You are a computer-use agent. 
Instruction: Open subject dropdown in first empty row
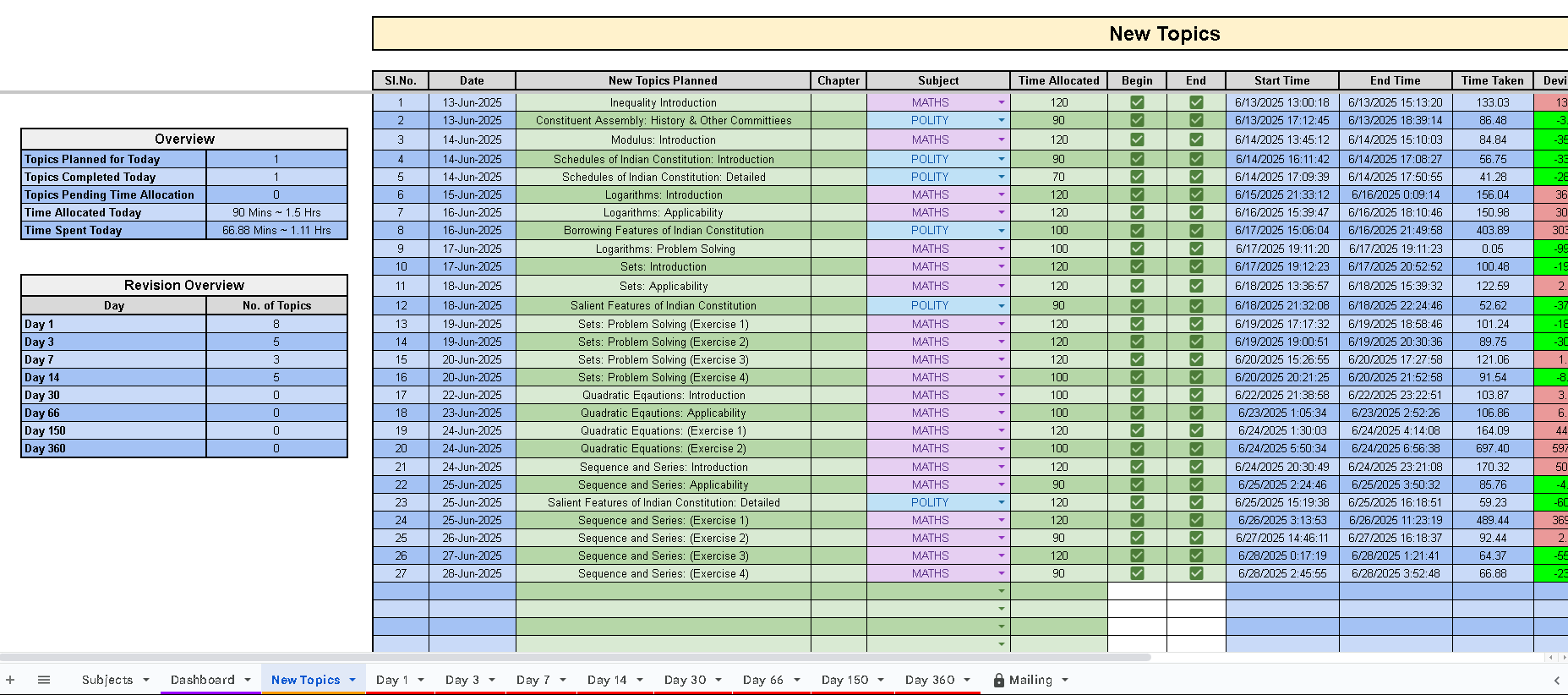coord(1002,591)
